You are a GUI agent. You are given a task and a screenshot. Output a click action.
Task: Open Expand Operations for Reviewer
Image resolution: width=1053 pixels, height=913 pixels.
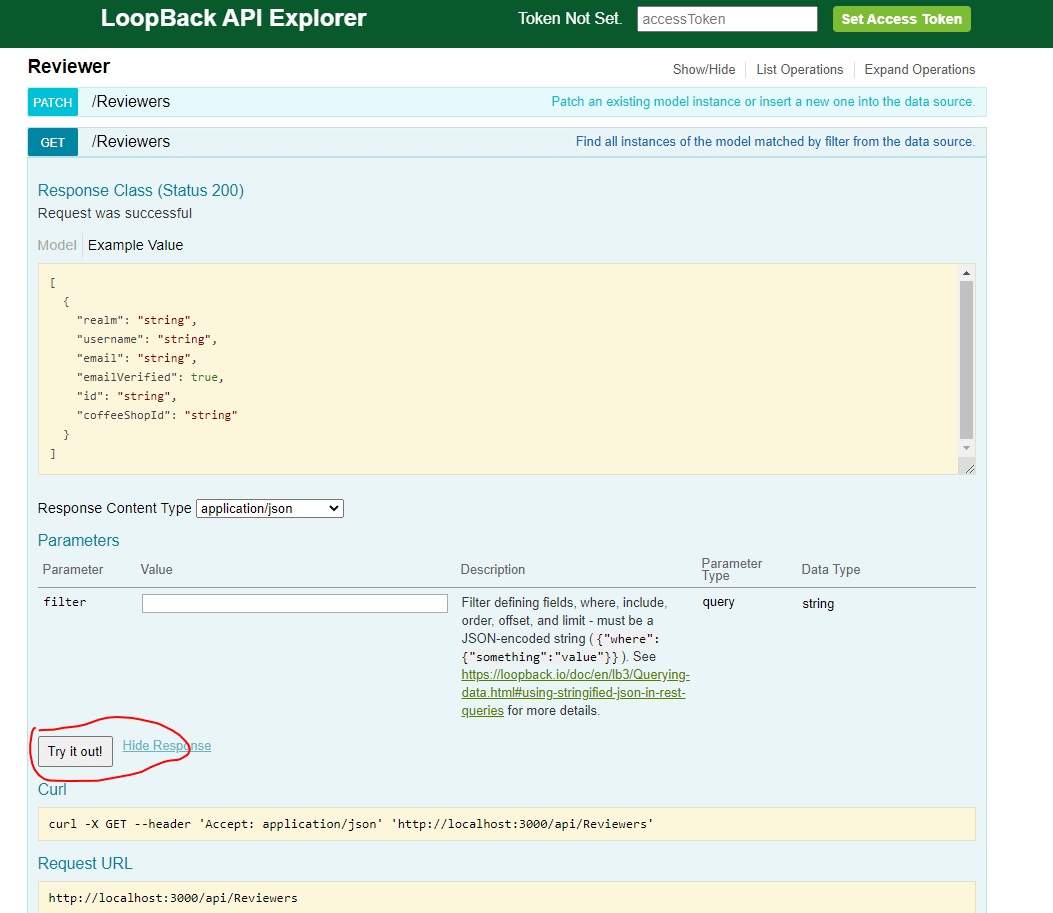(919, 70)
